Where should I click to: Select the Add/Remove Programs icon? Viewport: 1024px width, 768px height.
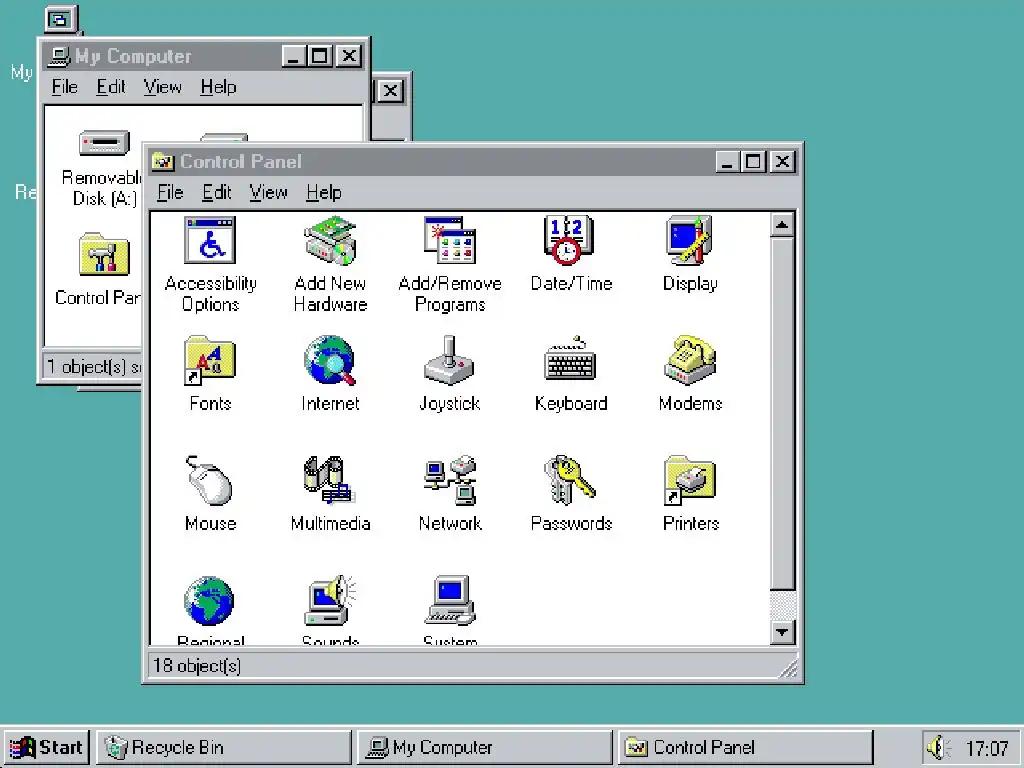click(x=450, y=241)
